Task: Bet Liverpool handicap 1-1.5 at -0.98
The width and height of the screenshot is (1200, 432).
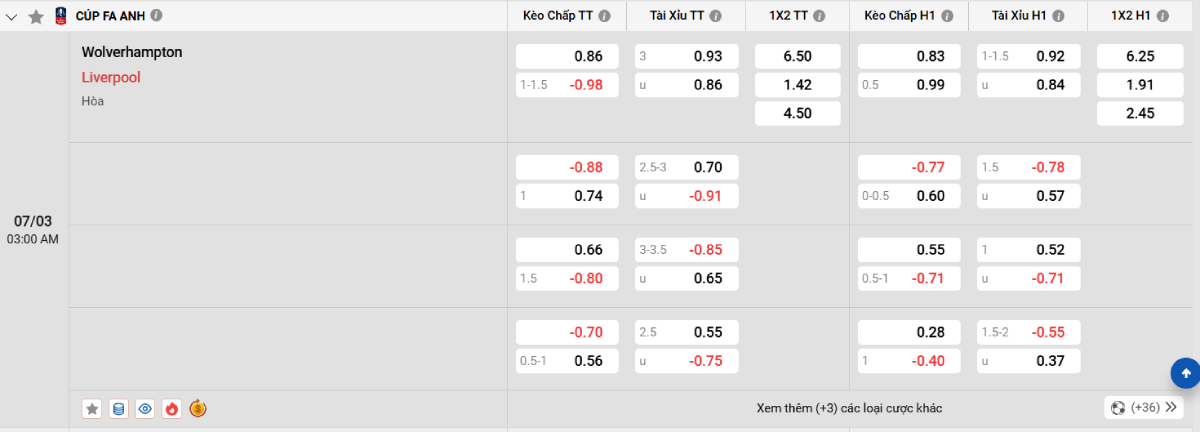Action: pos(567,85)
